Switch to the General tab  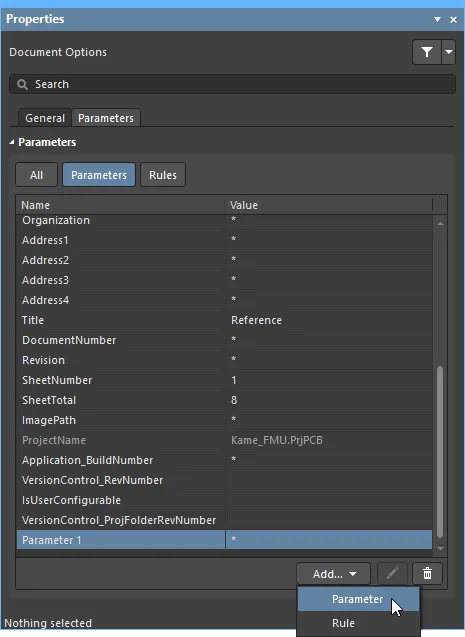(45, 118)
